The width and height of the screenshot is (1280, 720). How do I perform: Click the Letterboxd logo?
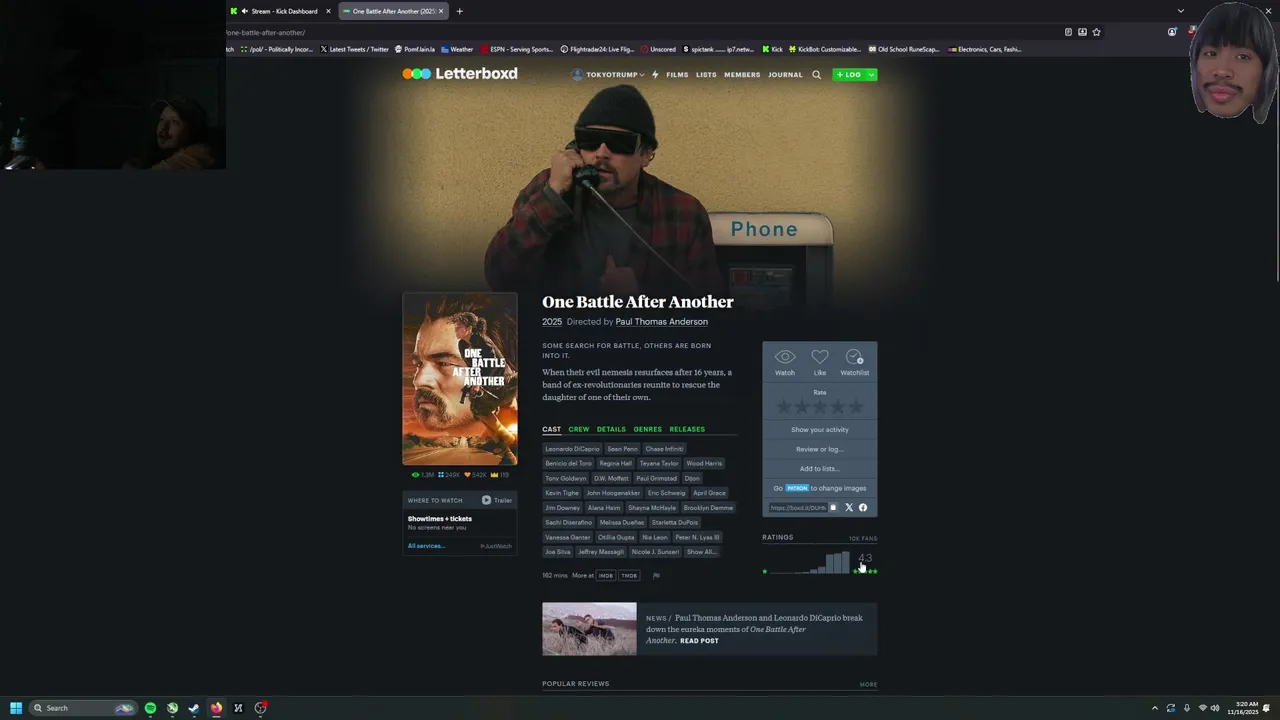(460, 74)
